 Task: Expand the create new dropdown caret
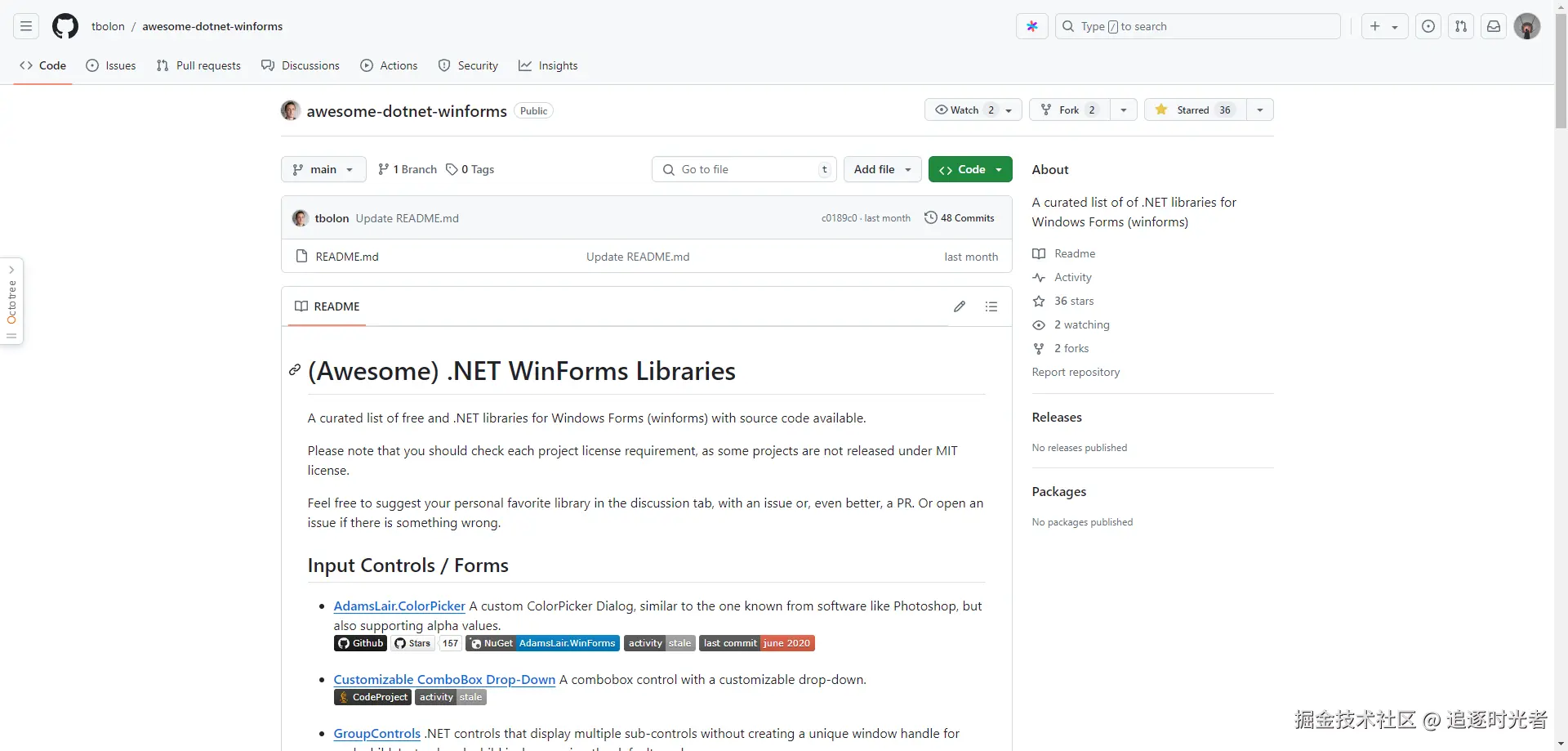pos(1395,26)
